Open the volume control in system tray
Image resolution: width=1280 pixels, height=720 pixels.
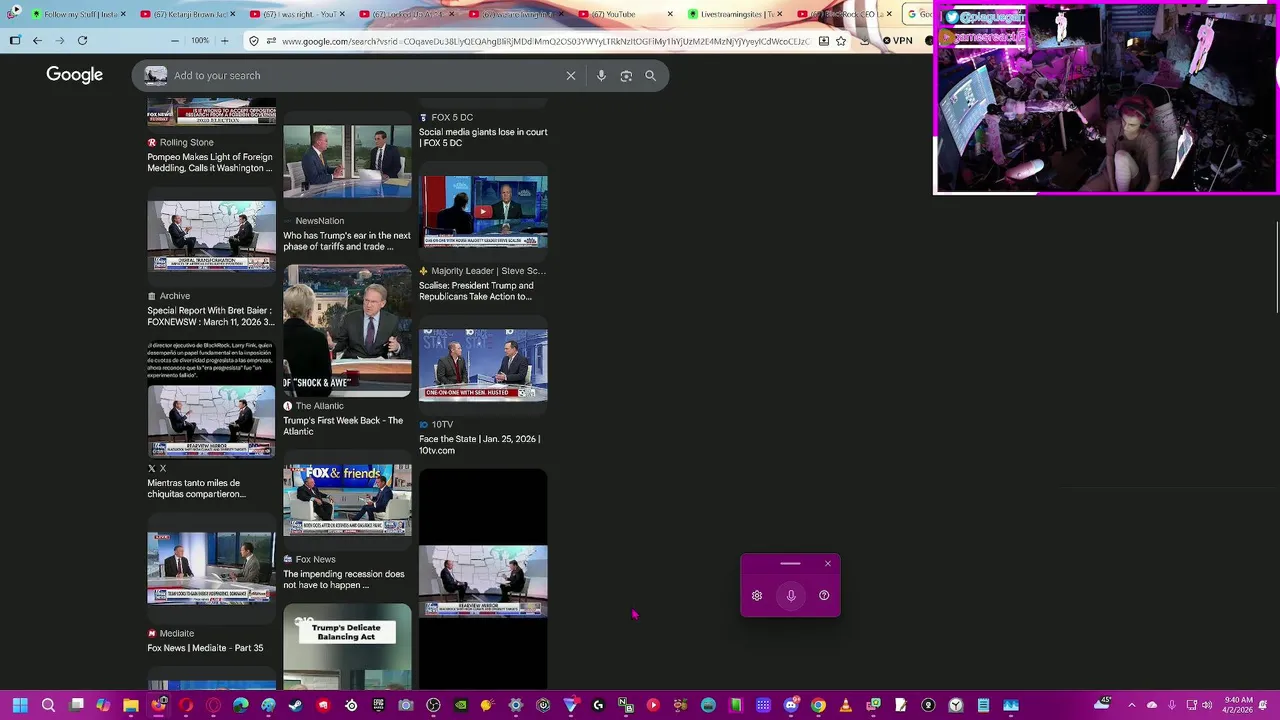click(1208, 705)
